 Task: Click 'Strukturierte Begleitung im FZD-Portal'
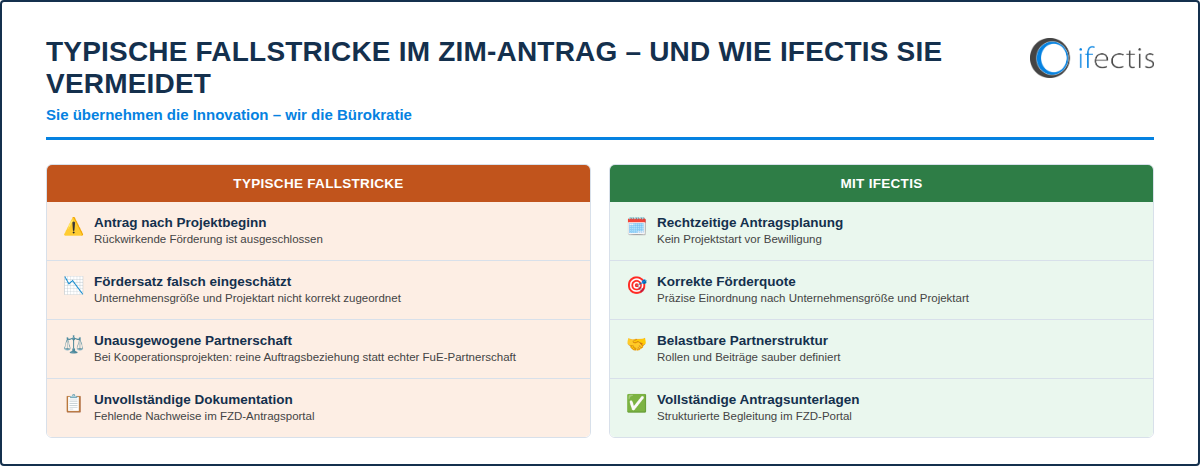coord(755,416)
